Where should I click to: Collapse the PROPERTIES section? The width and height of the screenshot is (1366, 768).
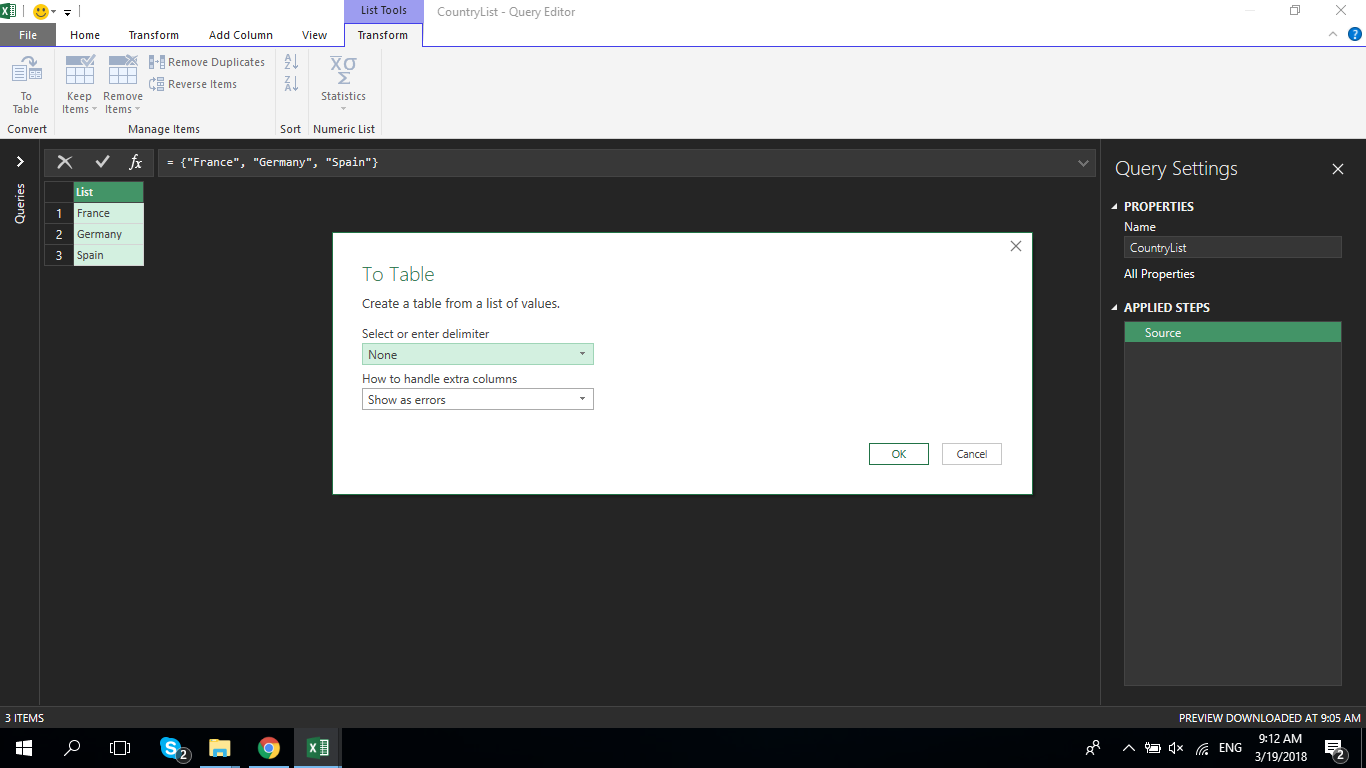click(1116, 207)
